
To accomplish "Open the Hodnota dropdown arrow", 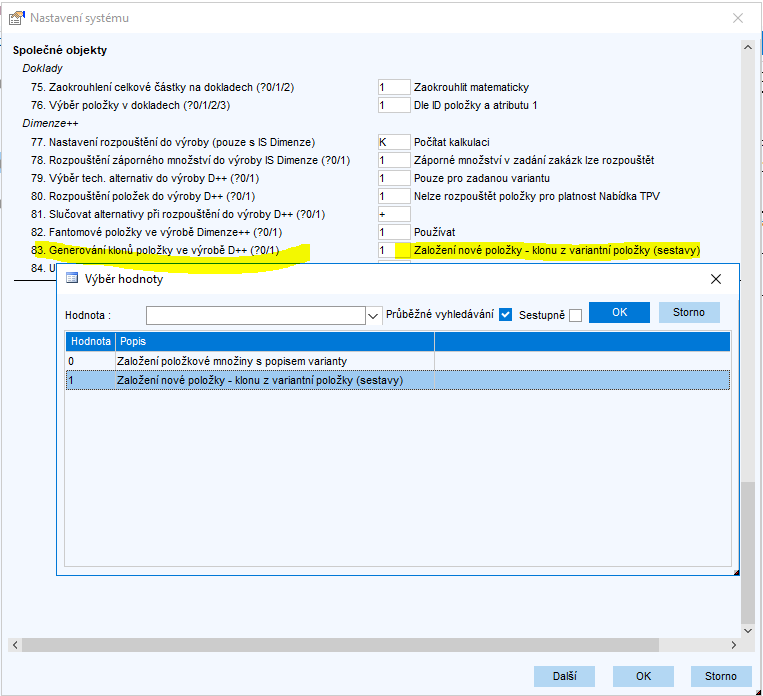I will [374, 315].
